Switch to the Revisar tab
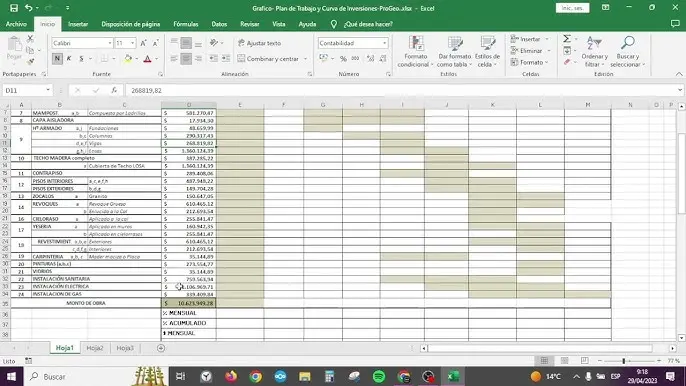Screen dimensions: 686x386 249,24
